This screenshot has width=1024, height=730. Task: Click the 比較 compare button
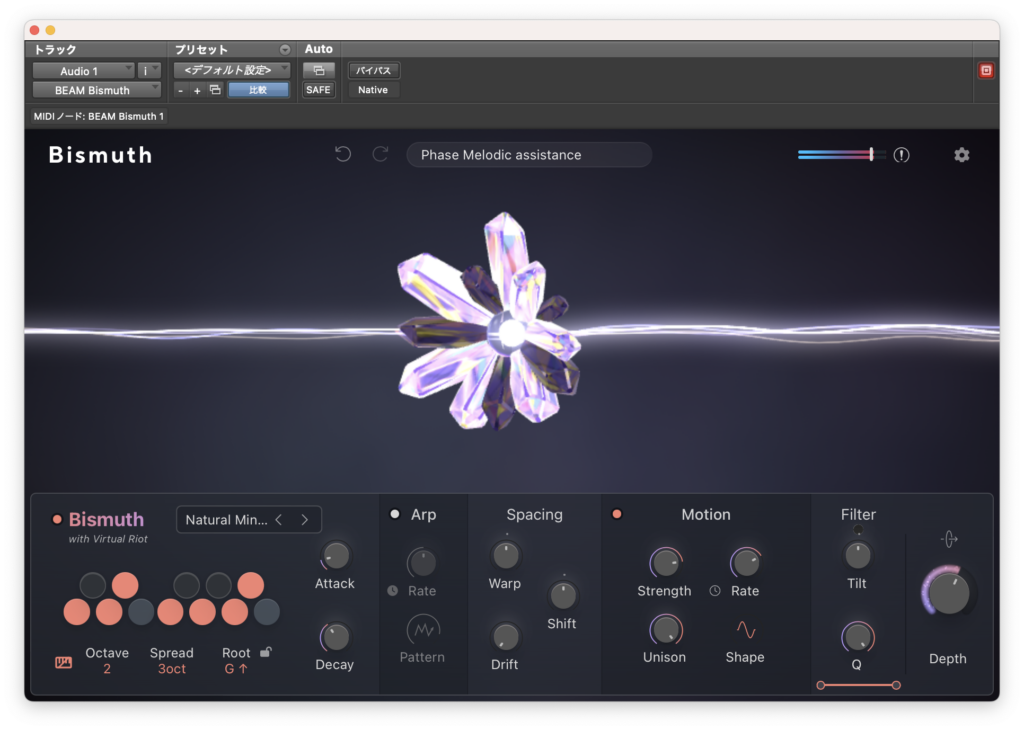coord(258,89)
